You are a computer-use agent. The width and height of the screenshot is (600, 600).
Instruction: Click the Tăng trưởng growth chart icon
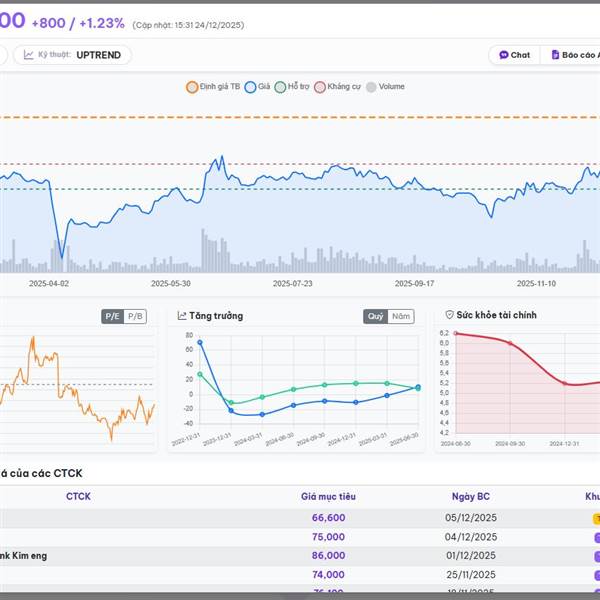tap(182, 316)
